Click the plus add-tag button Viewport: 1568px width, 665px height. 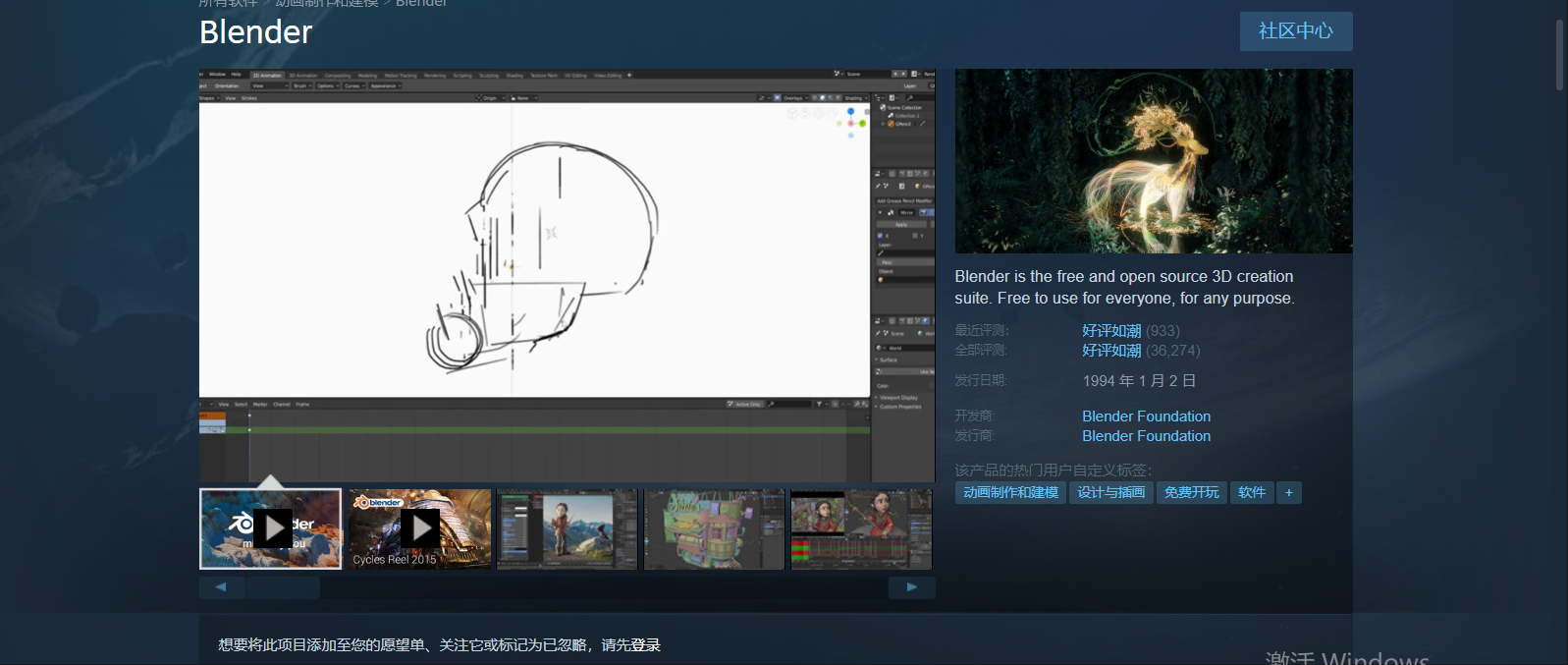point(1289,492)
